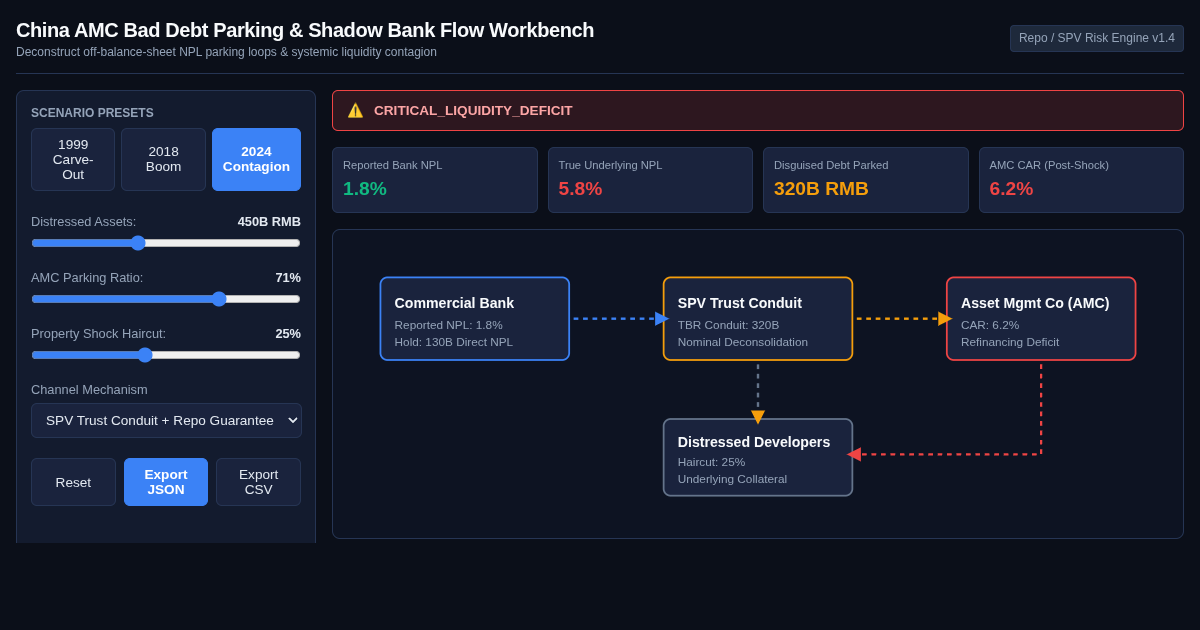1200x630 pixels.
Task: Click the 'Hold: 130B Direct NPL' text
Action: point(453,342)
